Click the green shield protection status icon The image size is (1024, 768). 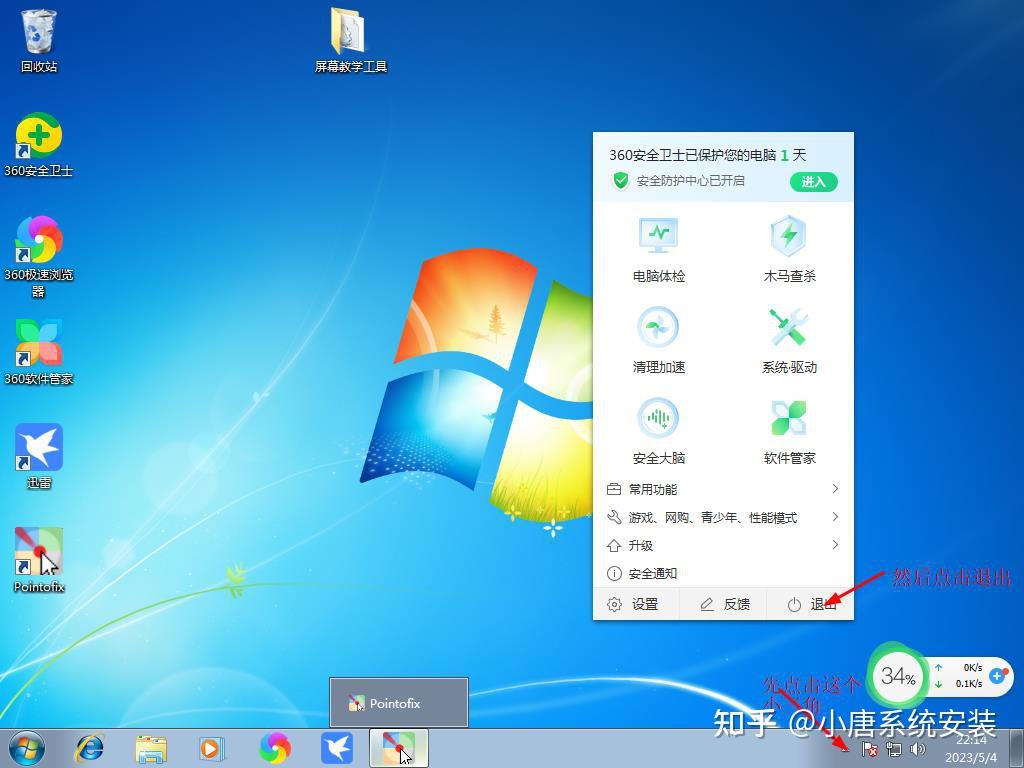tap(620, 181)
